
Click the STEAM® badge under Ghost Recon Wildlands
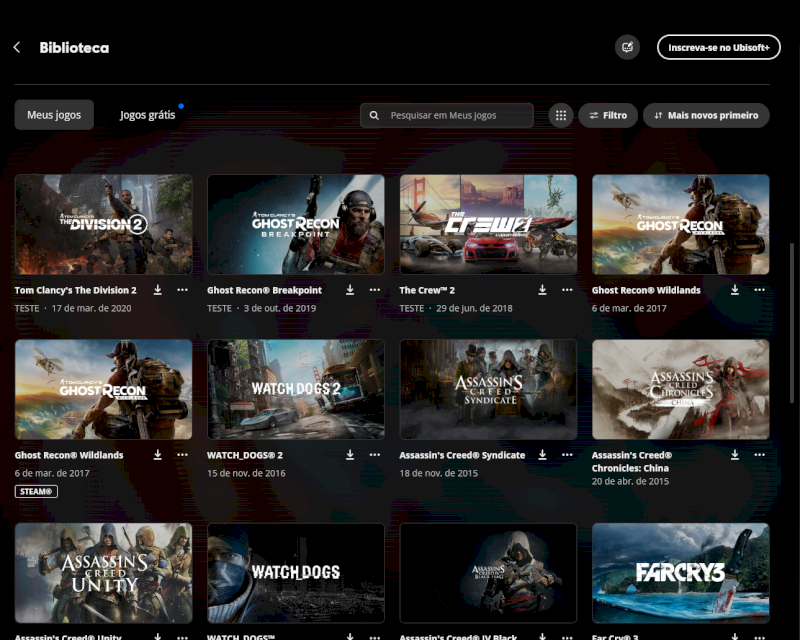[x=36, y=491]
